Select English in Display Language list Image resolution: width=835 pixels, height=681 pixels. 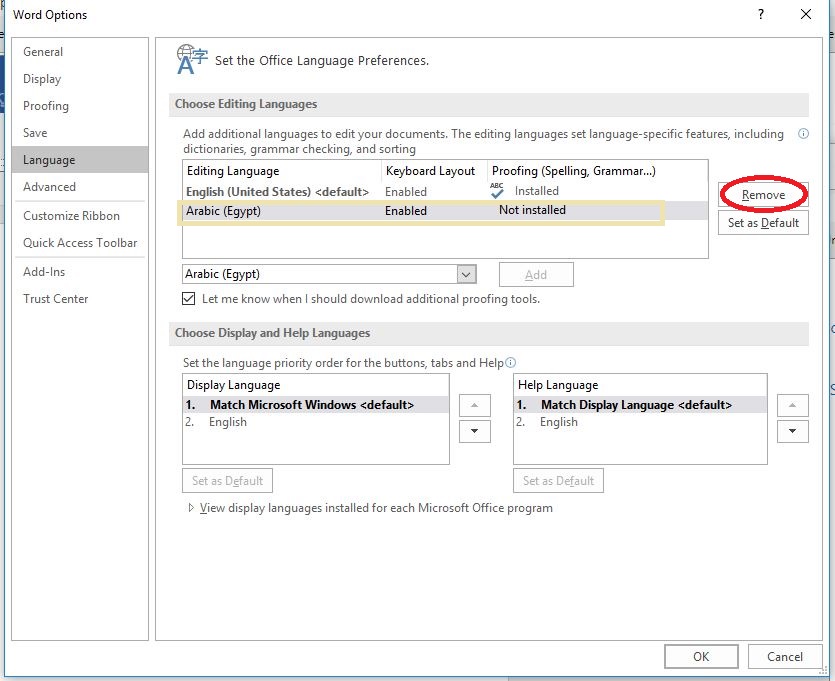click(316, 422)
